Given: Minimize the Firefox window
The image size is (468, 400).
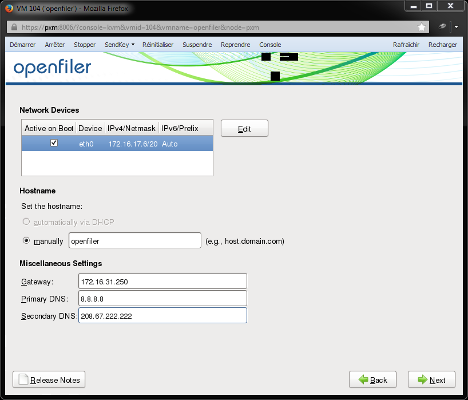Looking at the screenshot, I should (x=414, y=6).
